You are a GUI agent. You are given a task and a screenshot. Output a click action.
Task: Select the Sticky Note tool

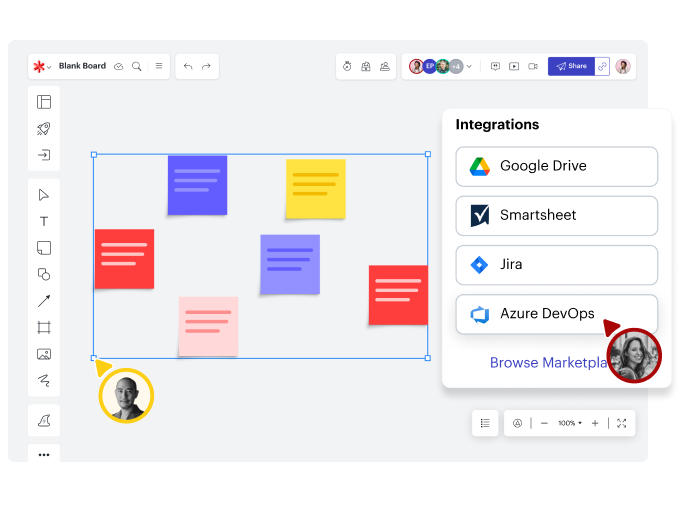[x=44, y=248]
